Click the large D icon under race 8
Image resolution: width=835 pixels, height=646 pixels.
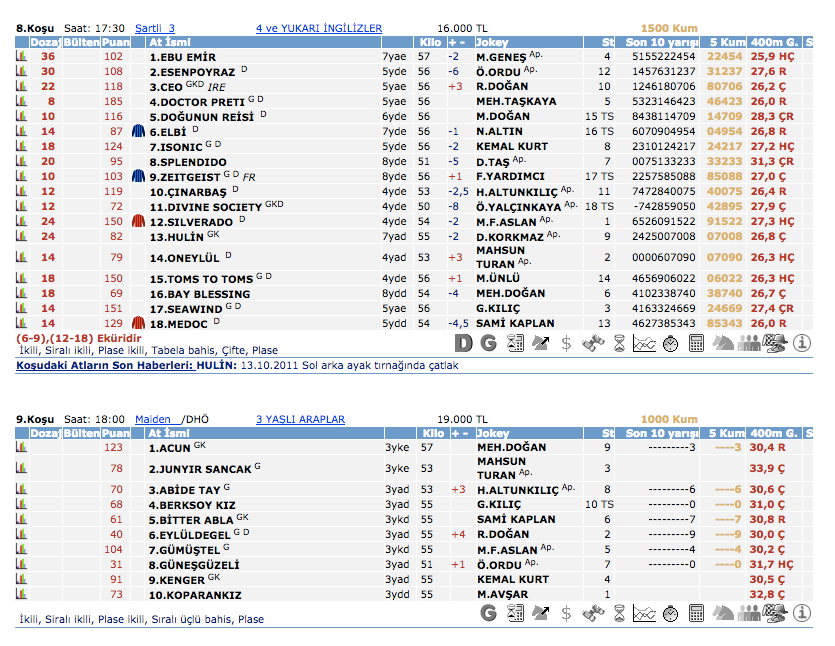click(463, 343)
